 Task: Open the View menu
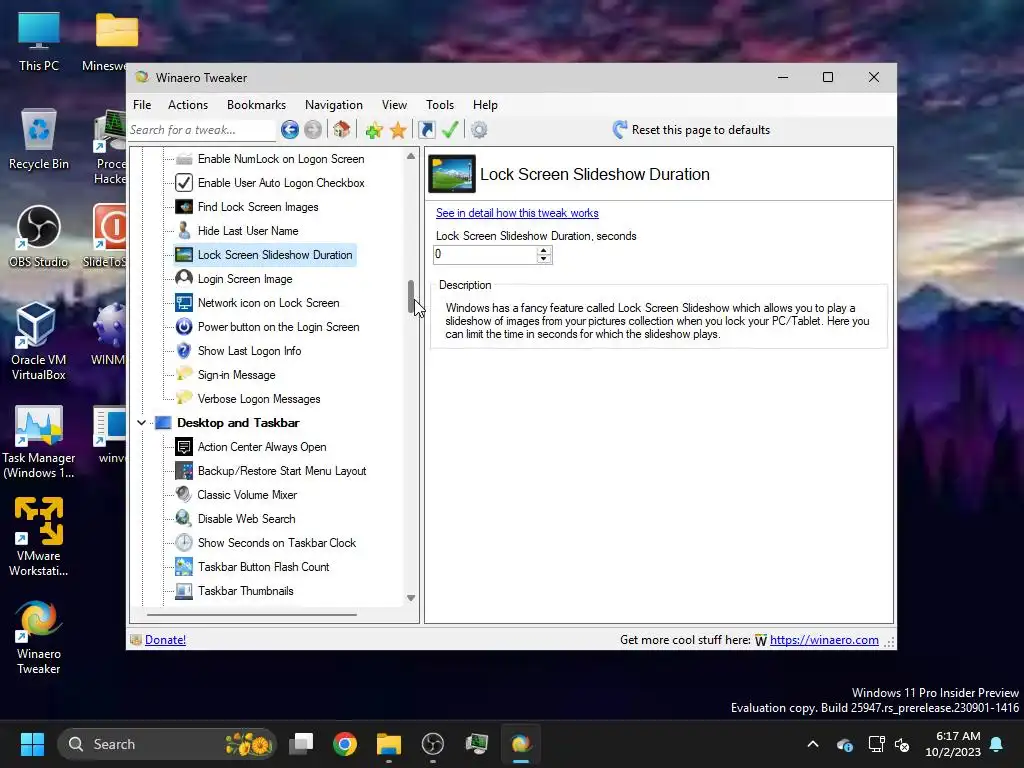coord(394,104)
